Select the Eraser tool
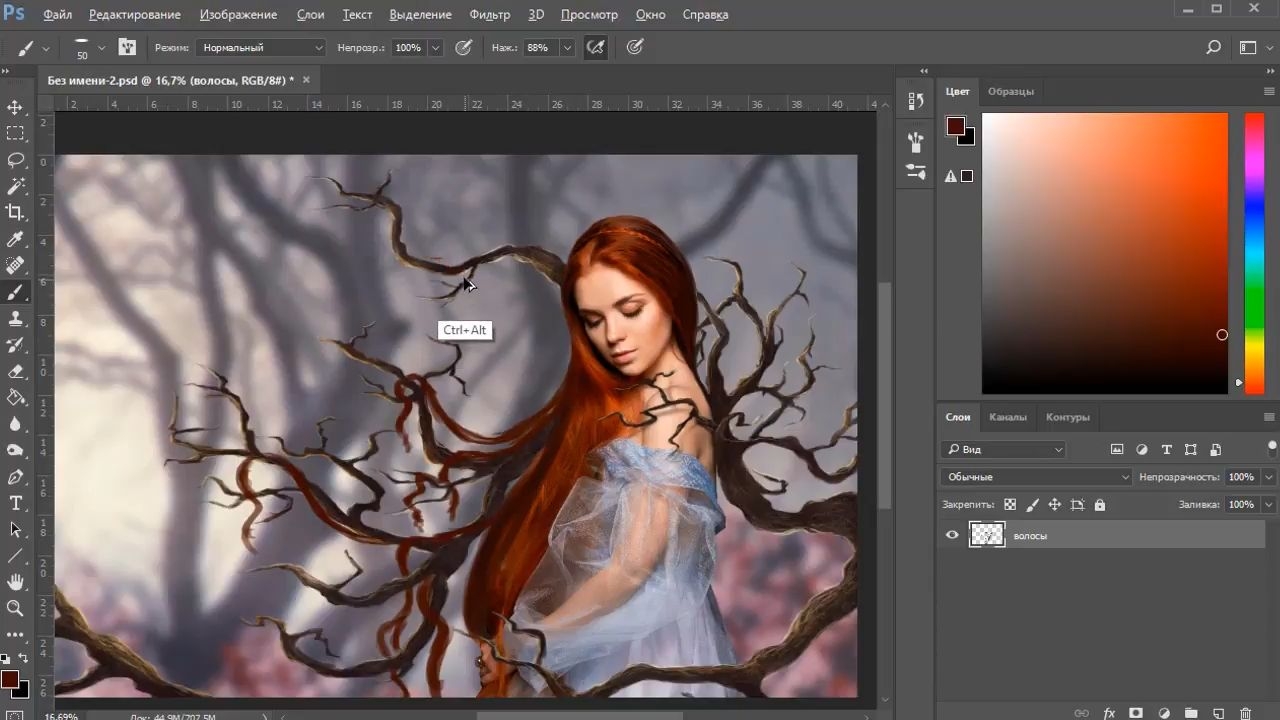The height and width of the screenshot is (720, 1280). point(15,371)
